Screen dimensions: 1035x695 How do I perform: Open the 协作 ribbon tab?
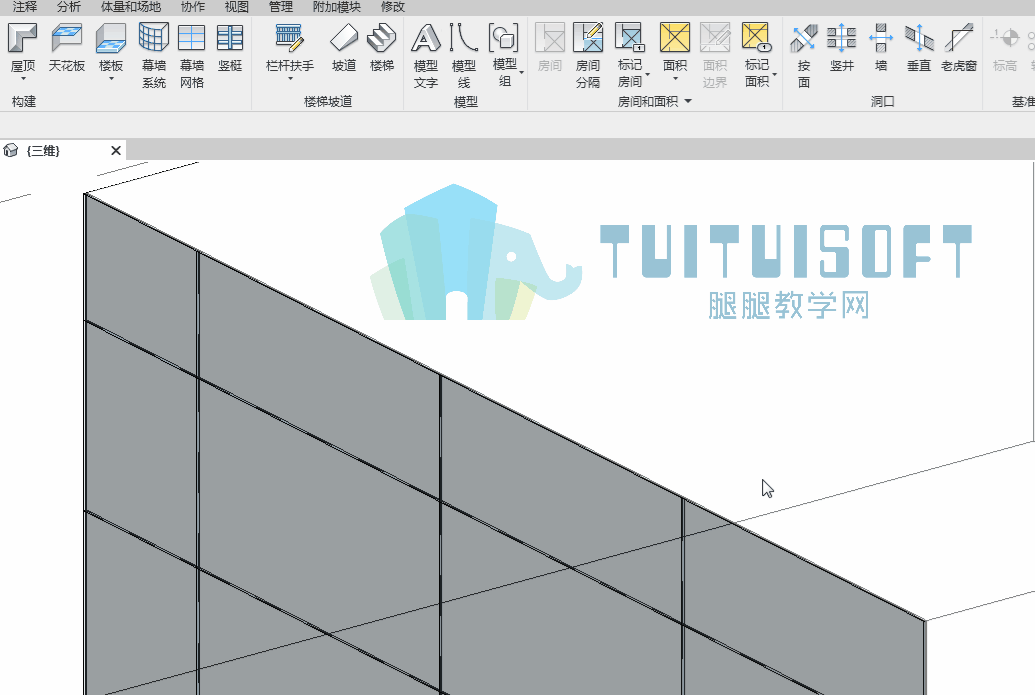click(x=193, y=7)
